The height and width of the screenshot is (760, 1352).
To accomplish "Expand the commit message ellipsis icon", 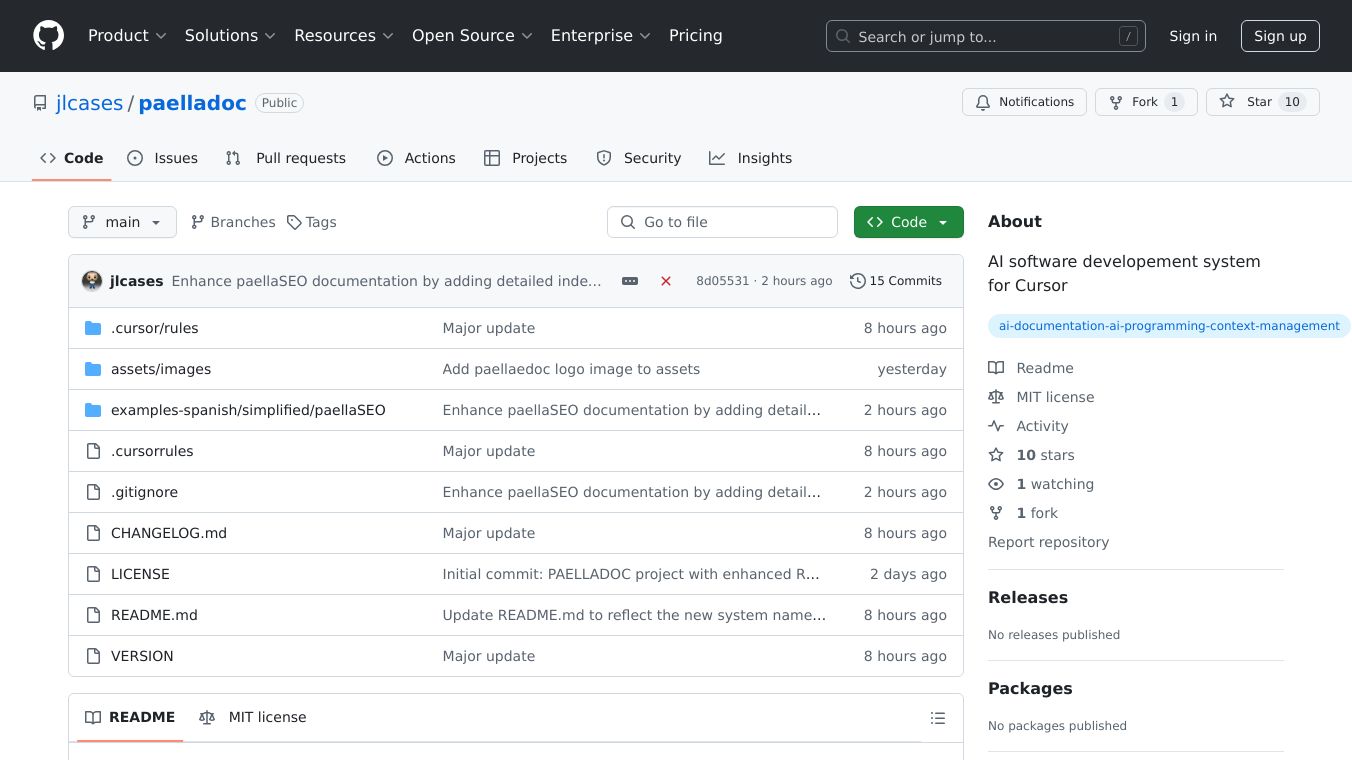I will (630, 281).
